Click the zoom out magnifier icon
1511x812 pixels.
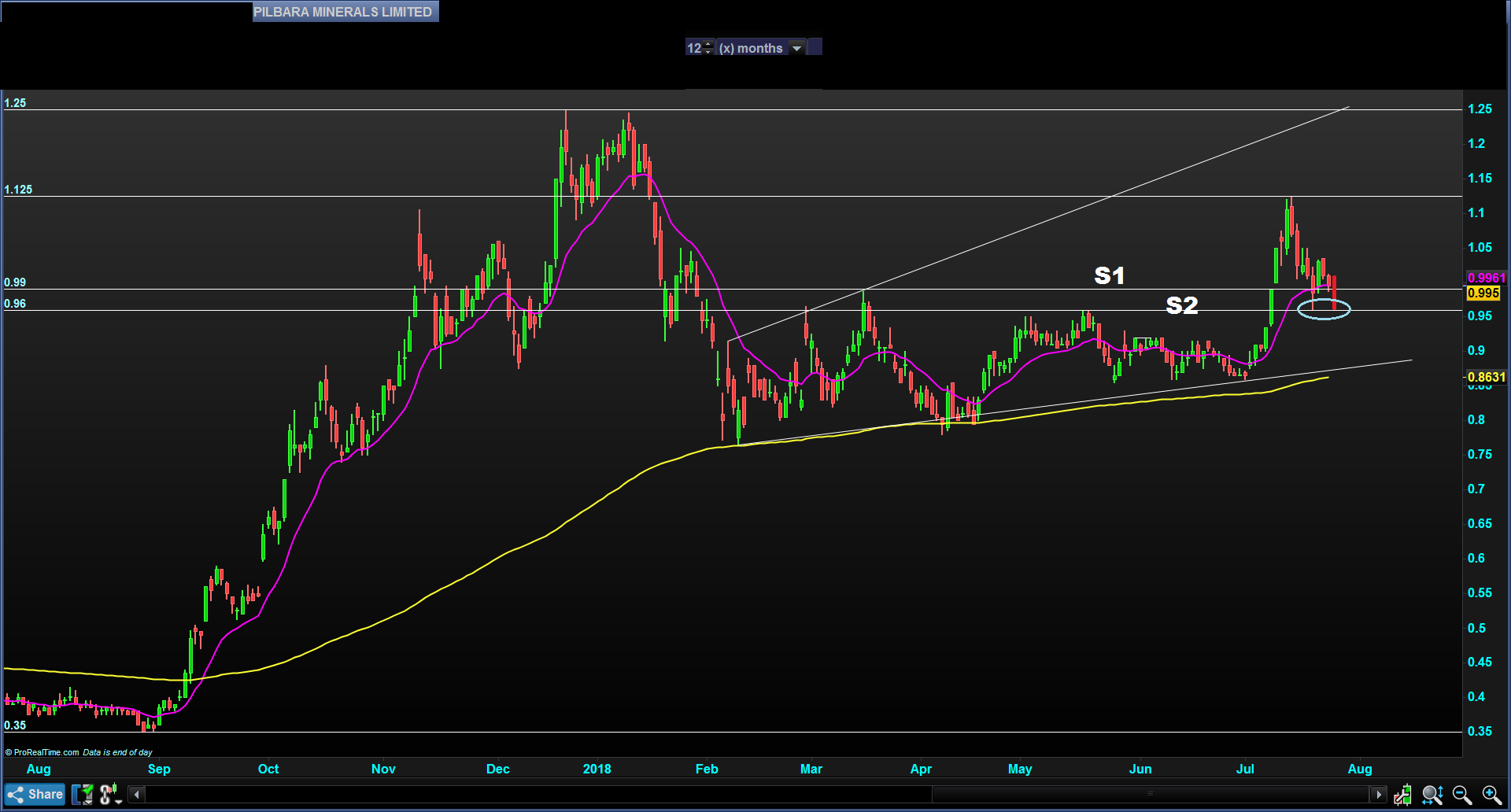[1462, 795]
